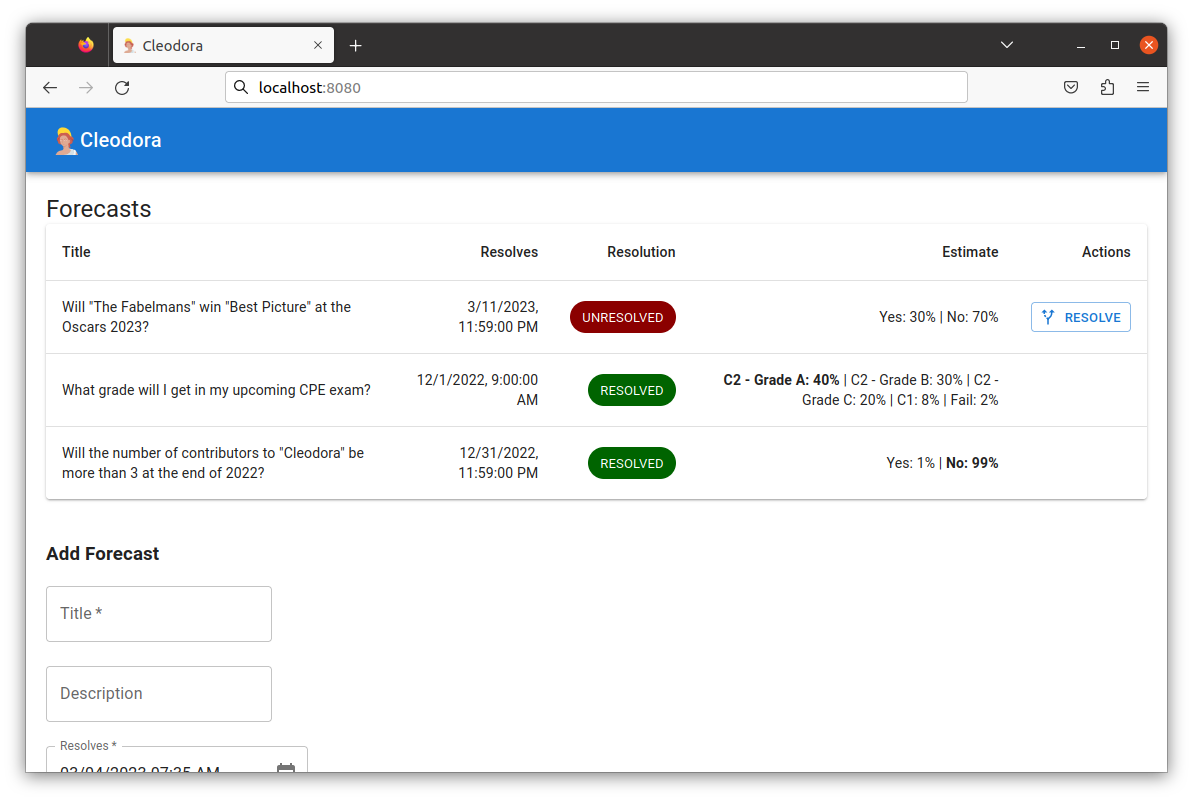The image size is (1193, 801).
Task: Click the date 12/31/2022, 11:59:00 PM
Action: point(498,463)
